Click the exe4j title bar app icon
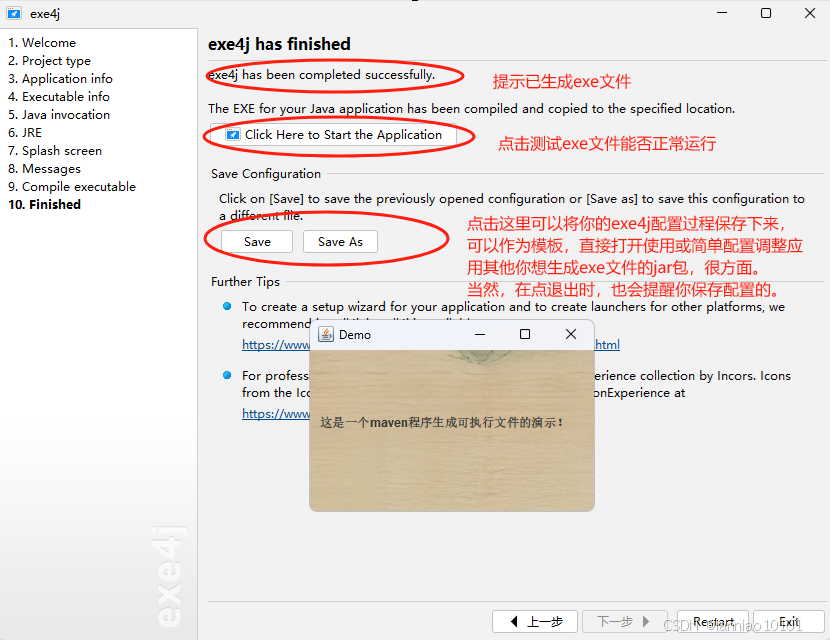 click(x=14, y=13)
